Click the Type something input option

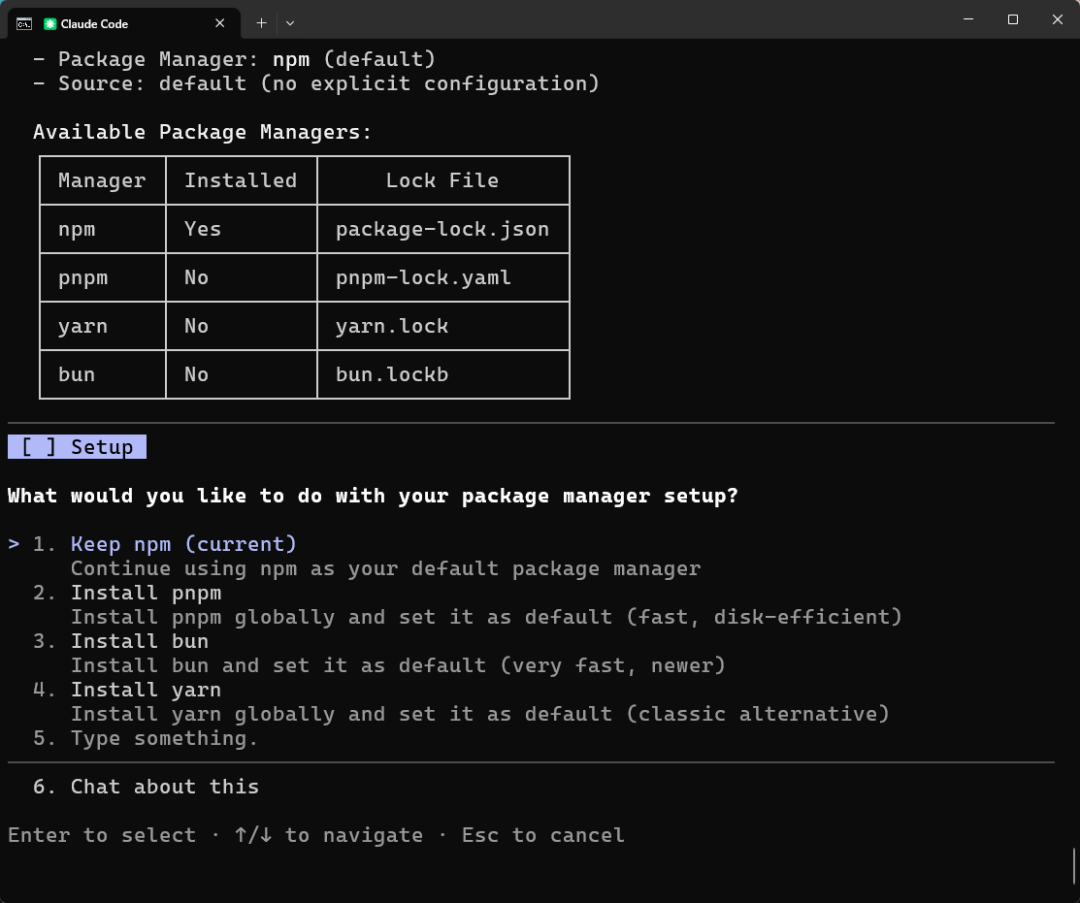[164, 738]
